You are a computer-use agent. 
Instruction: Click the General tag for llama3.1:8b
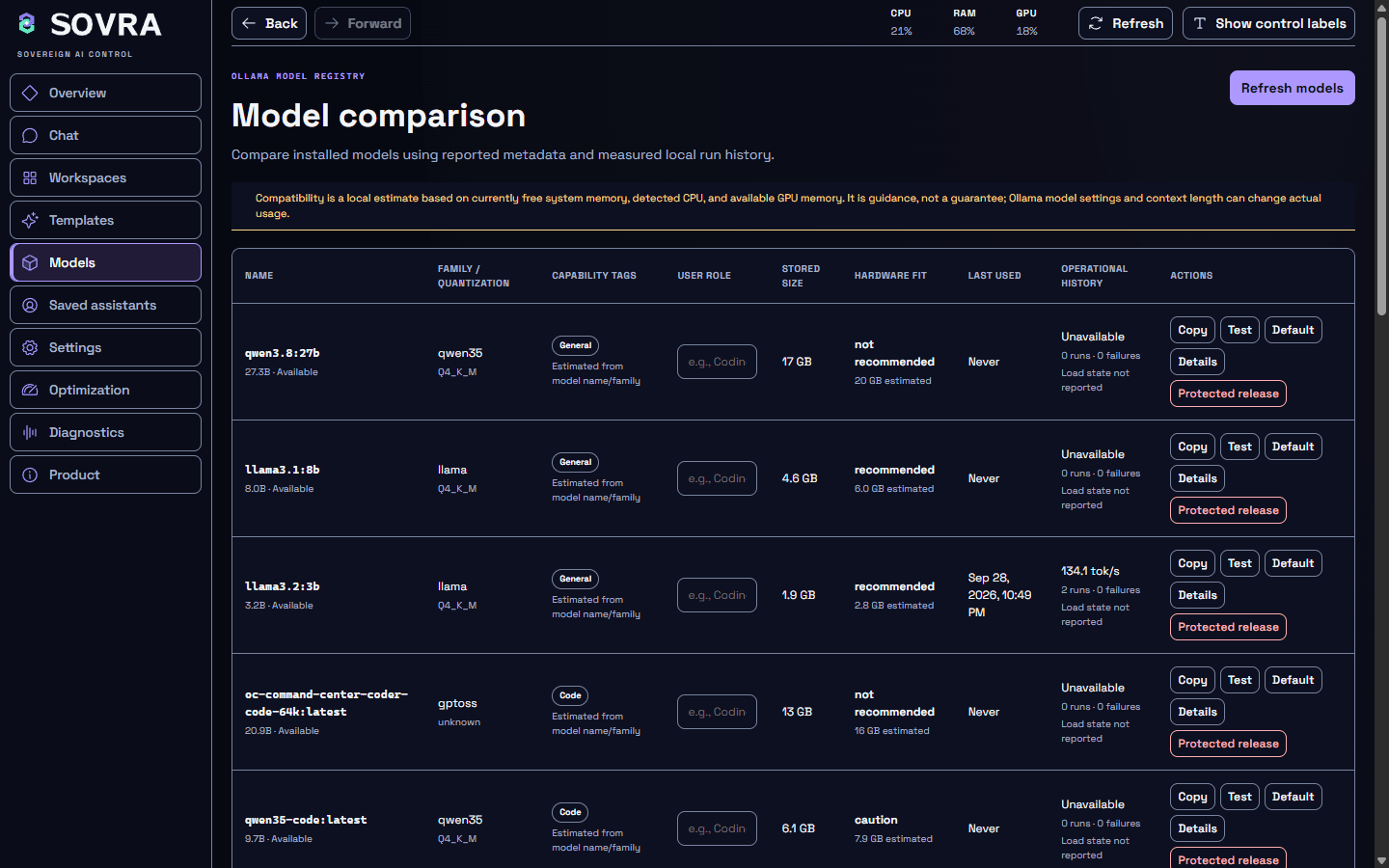click(x=575, y=462)
